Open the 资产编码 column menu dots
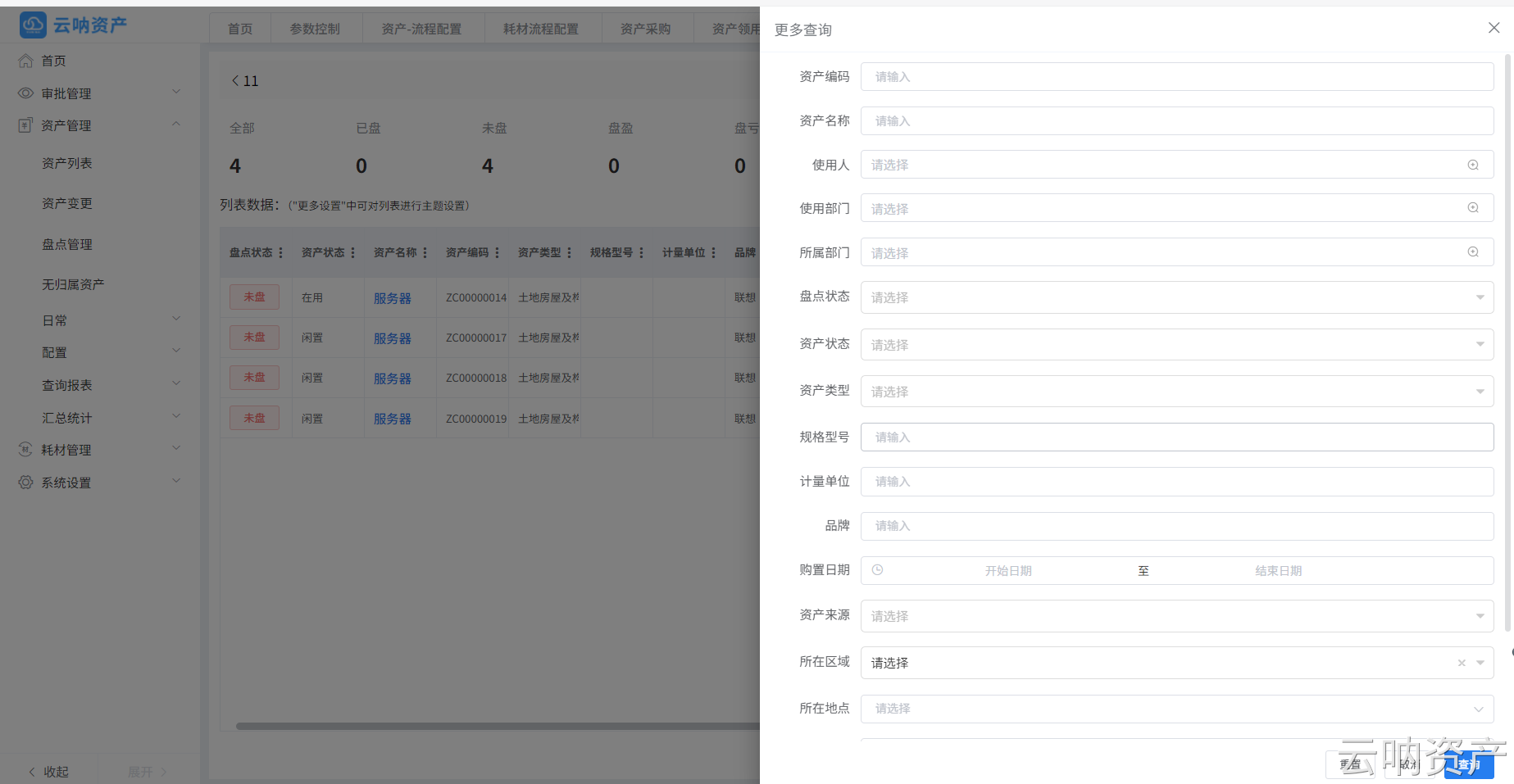 (x=497, y=252)
